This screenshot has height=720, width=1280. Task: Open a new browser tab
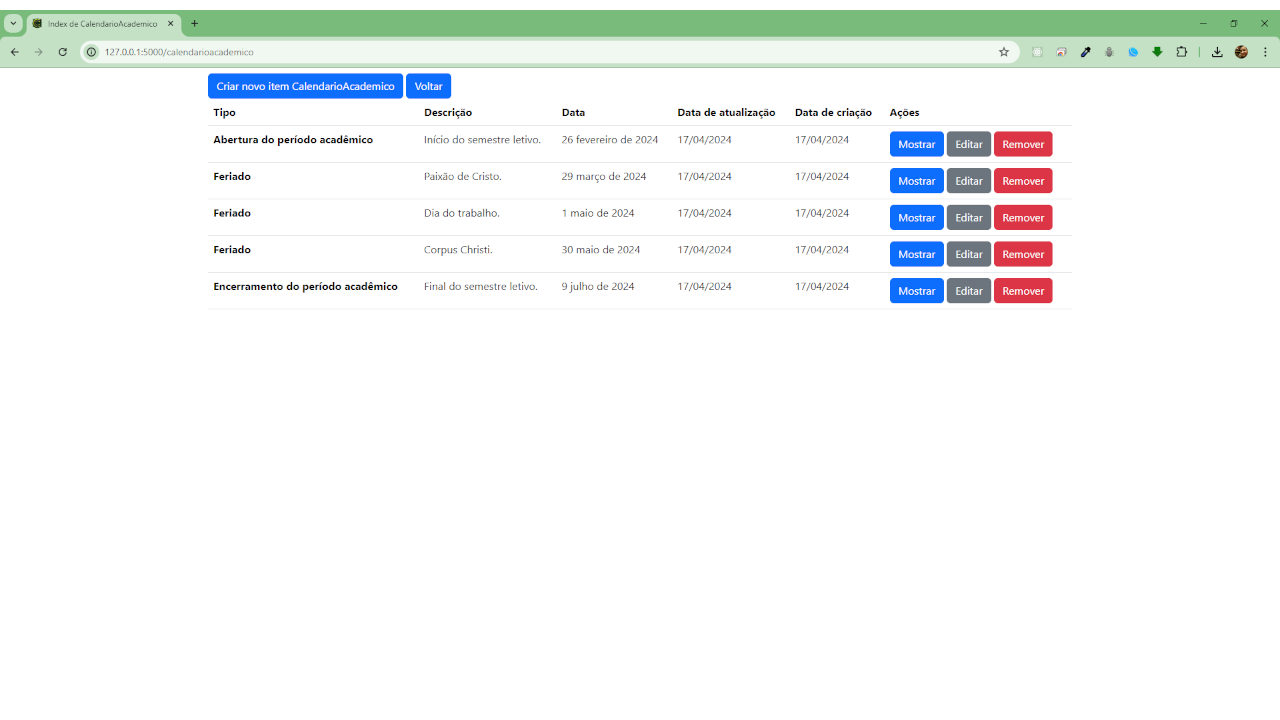click(x=194, y=23)
